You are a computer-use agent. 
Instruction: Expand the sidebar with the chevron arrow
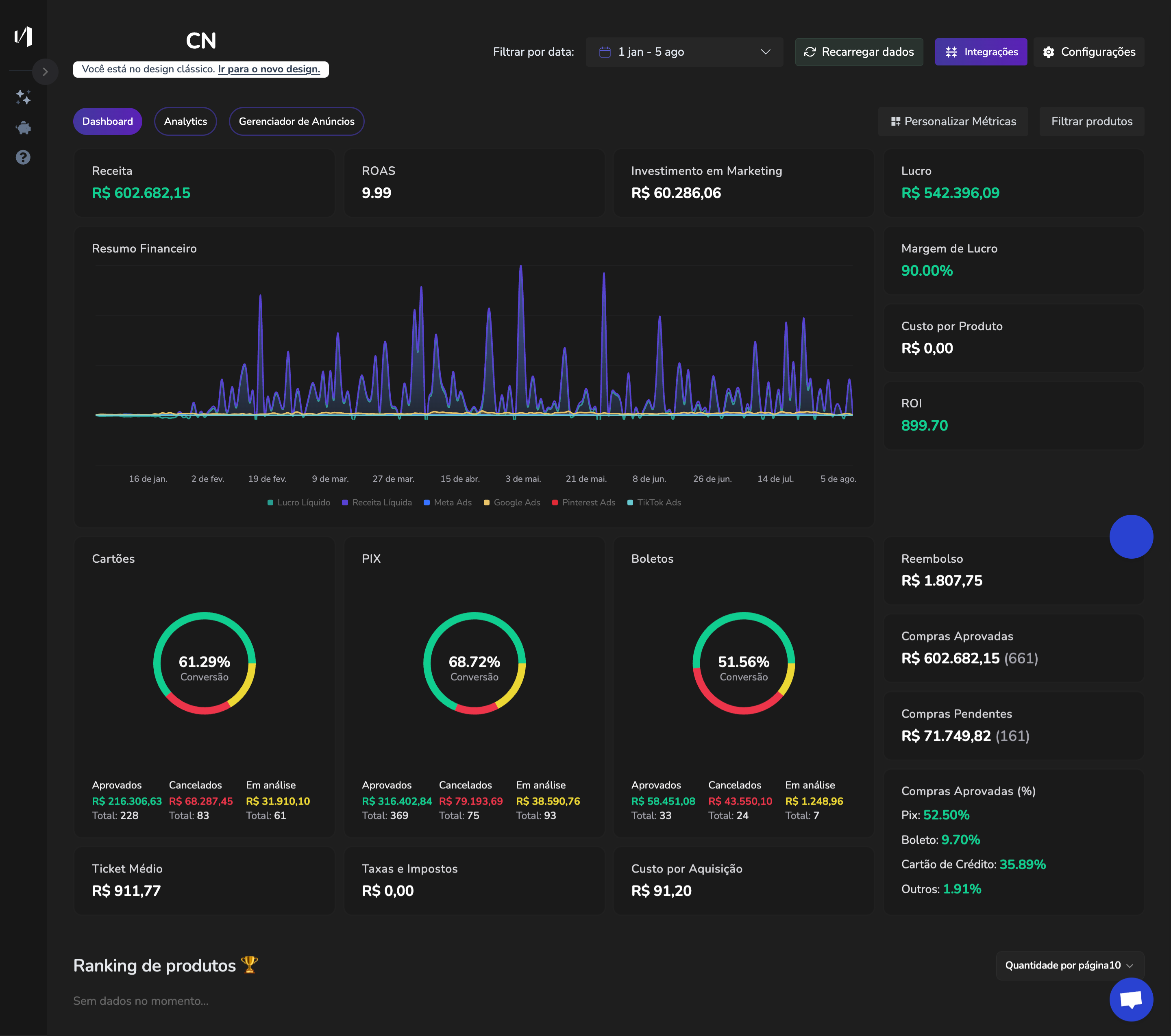click(45, 72)
